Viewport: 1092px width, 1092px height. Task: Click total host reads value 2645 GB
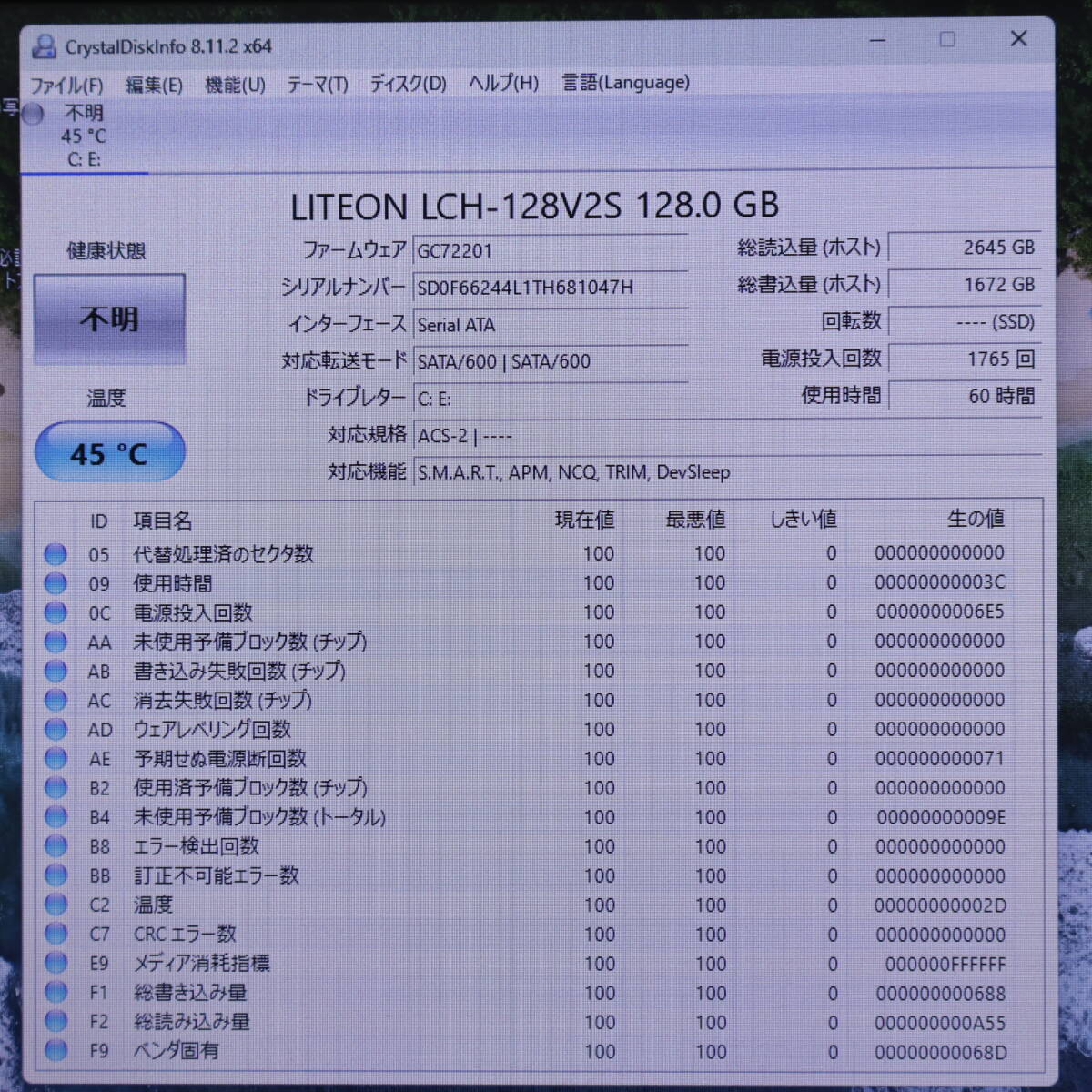(966, 248)
